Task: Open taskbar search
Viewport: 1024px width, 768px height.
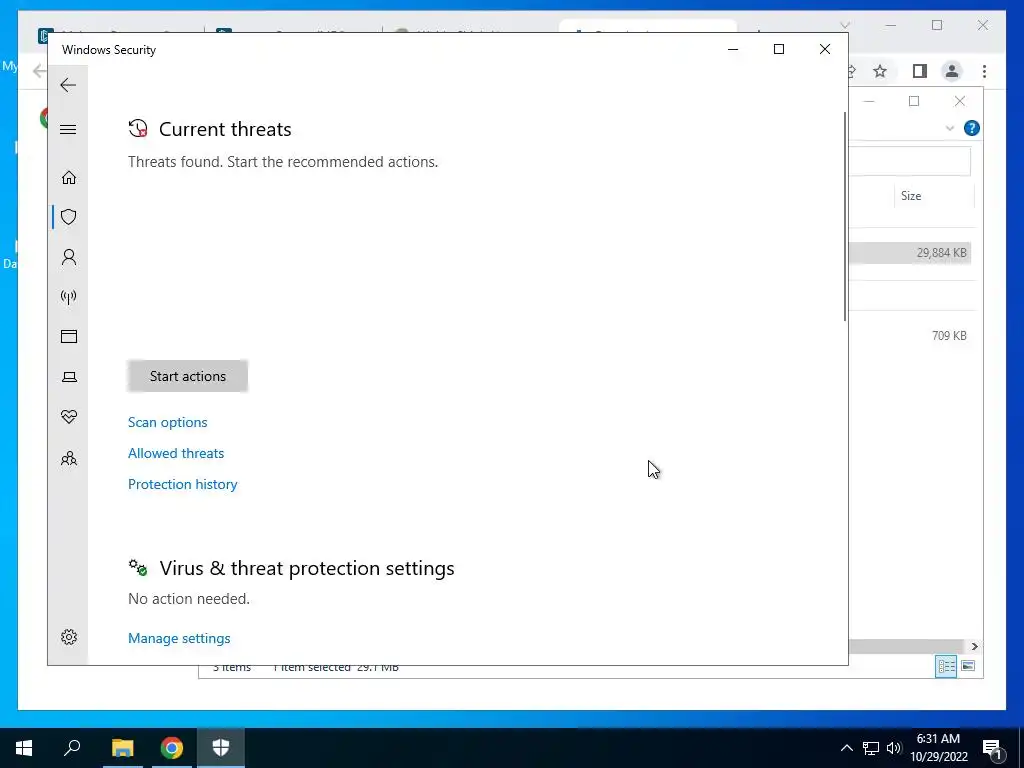Action: pyautogui.click(x=72, y=748)
